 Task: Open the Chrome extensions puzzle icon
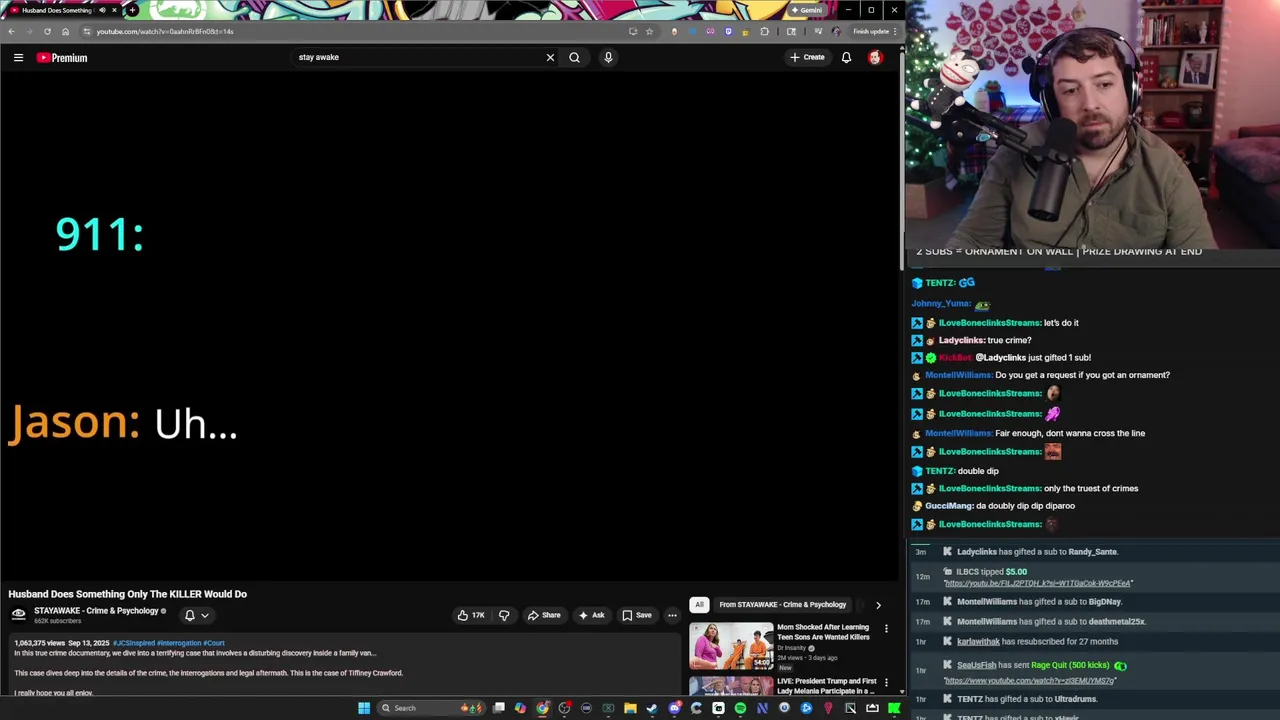point(765,31)
